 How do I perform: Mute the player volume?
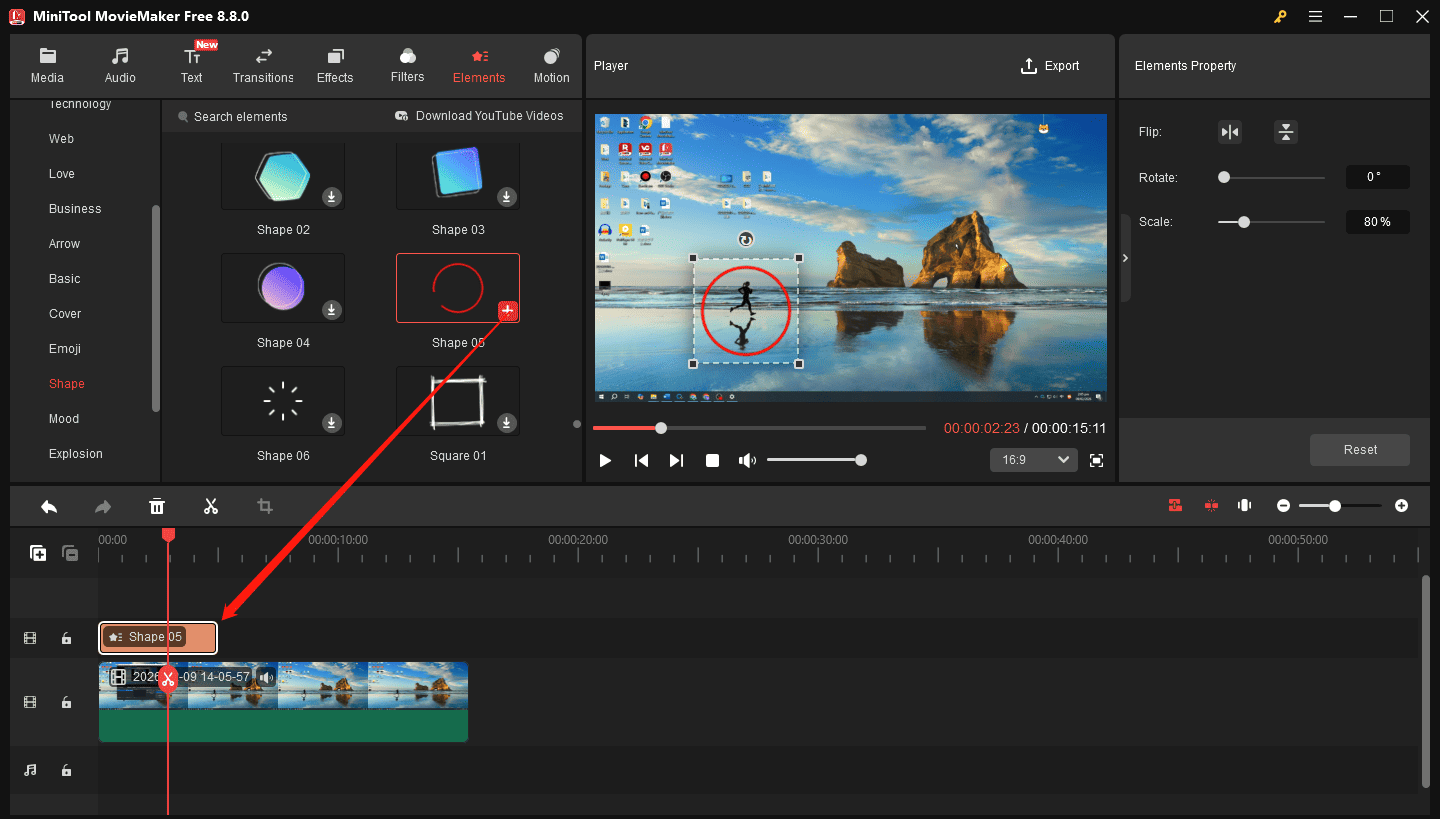747,460
